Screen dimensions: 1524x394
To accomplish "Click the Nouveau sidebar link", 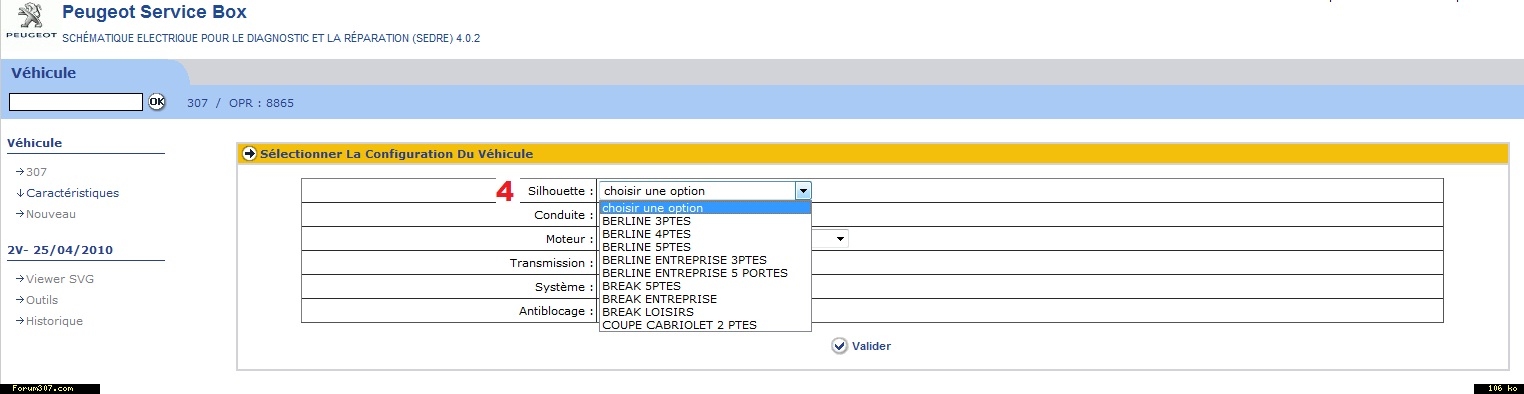I will [50, 214].
